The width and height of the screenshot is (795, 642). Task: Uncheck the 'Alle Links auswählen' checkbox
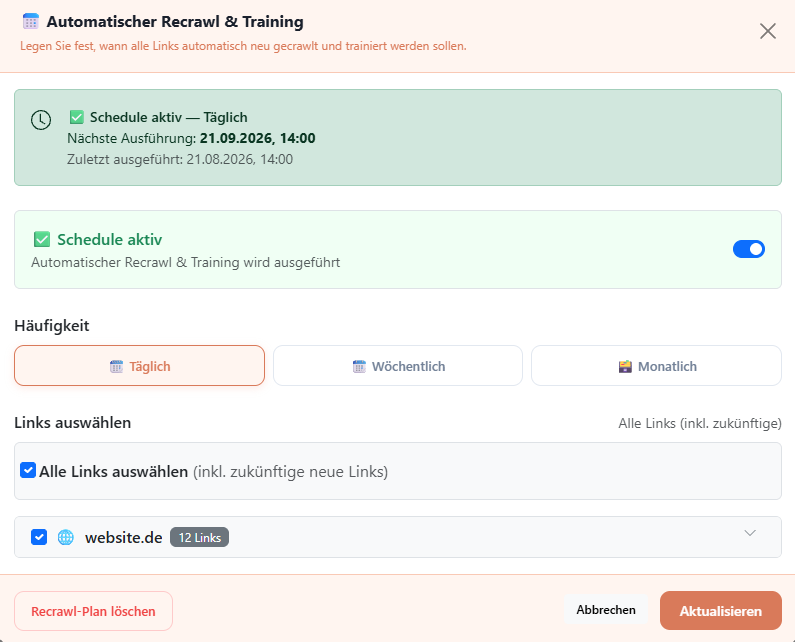28,471
